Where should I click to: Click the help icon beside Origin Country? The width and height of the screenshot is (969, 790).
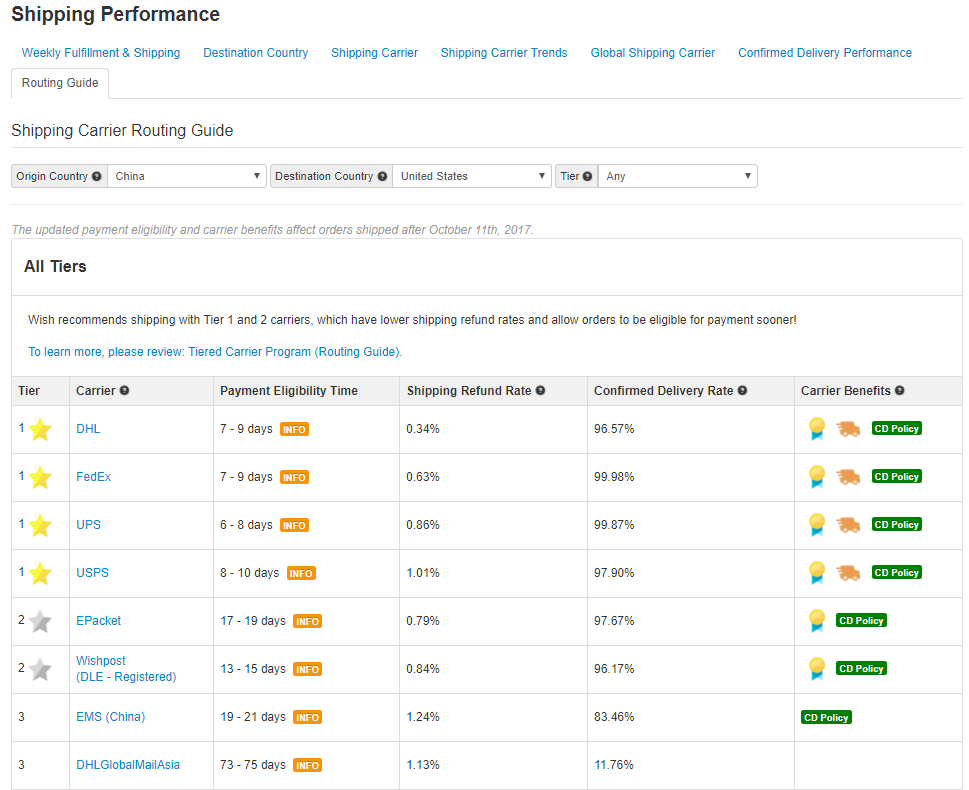coord(96,176)
